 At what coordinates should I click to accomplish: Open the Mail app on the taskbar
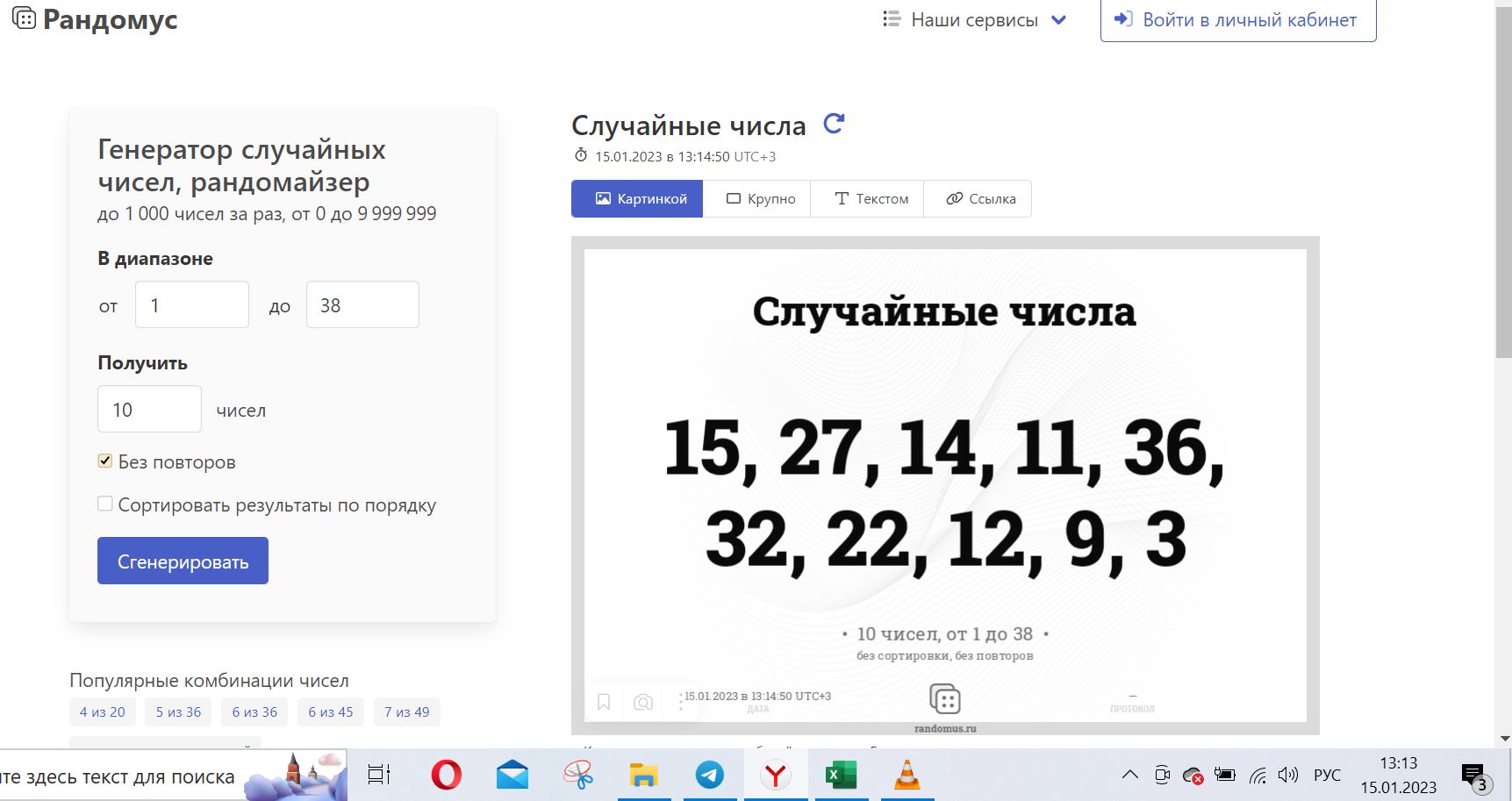click(x=512, y=775)
